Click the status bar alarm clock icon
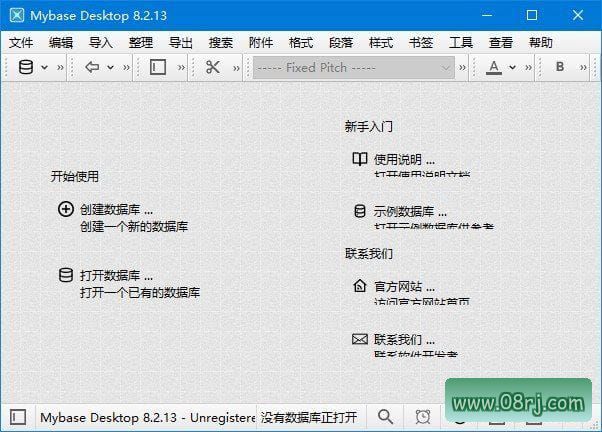 click(x=423, y=417)
